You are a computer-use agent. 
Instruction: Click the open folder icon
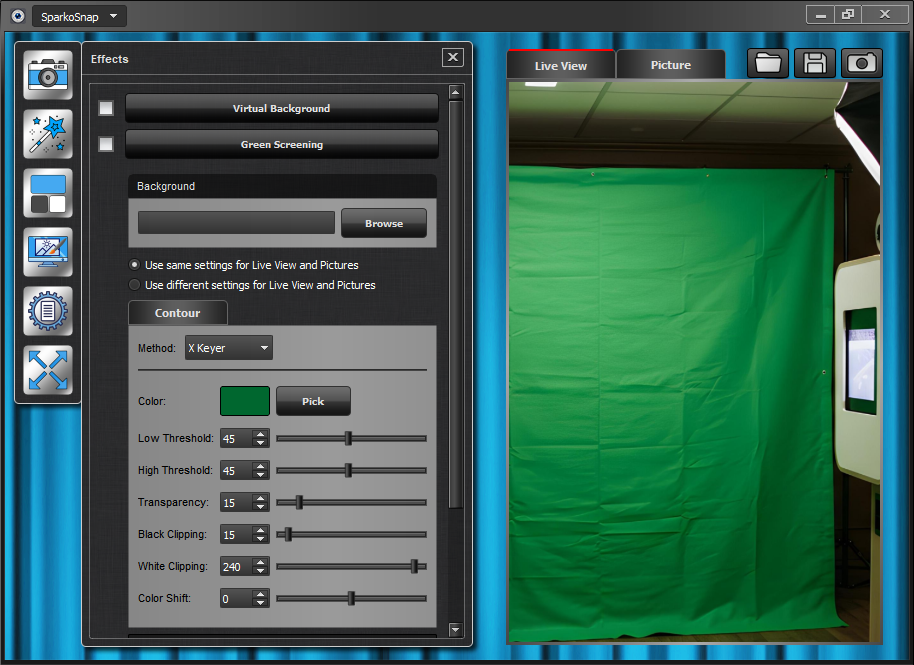click(768, 64)
